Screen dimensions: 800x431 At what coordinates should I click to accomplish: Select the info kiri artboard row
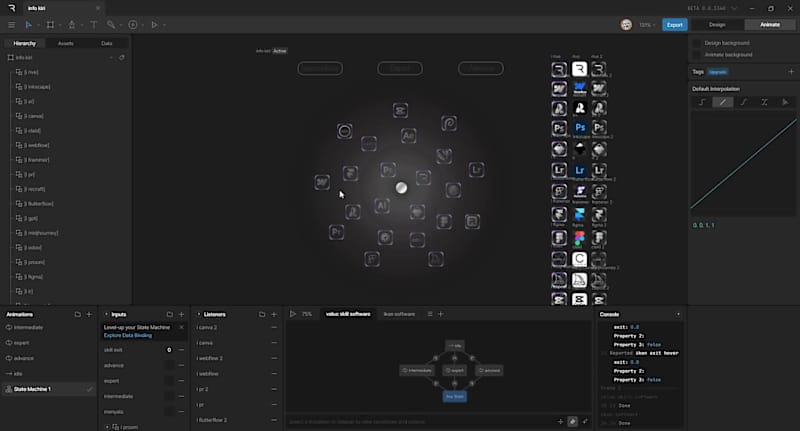[x=66, y=58]
